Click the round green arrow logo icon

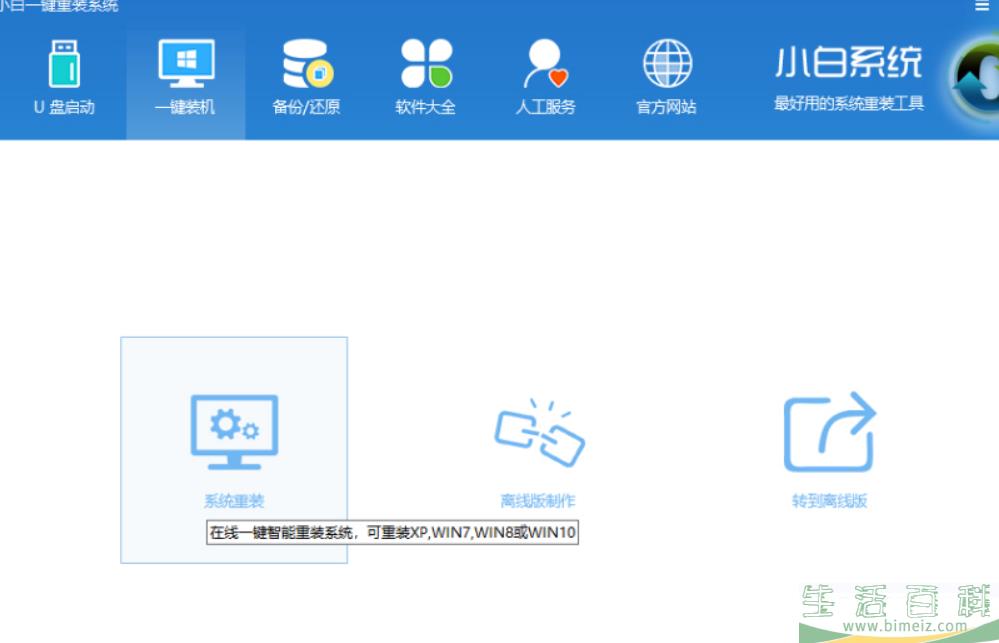pyautogui.click(x=975, y=78)
